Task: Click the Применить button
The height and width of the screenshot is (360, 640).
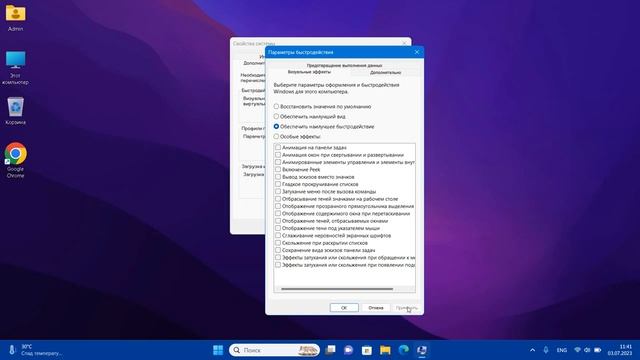Action: pyautogui.click(x=407, y=308)
